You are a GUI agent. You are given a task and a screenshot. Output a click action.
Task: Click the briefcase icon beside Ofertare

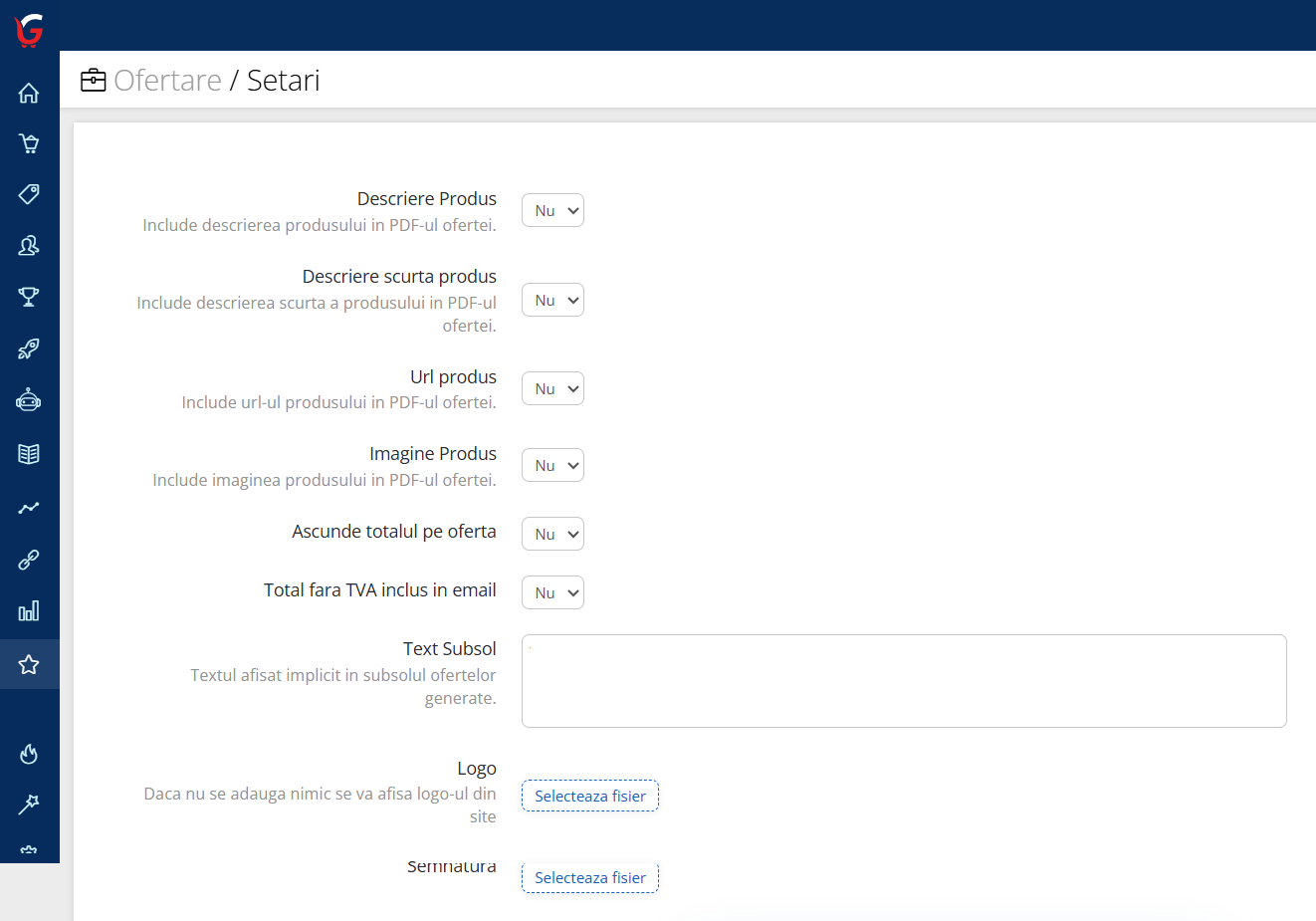pyautogui.click(x=94, y=80)
